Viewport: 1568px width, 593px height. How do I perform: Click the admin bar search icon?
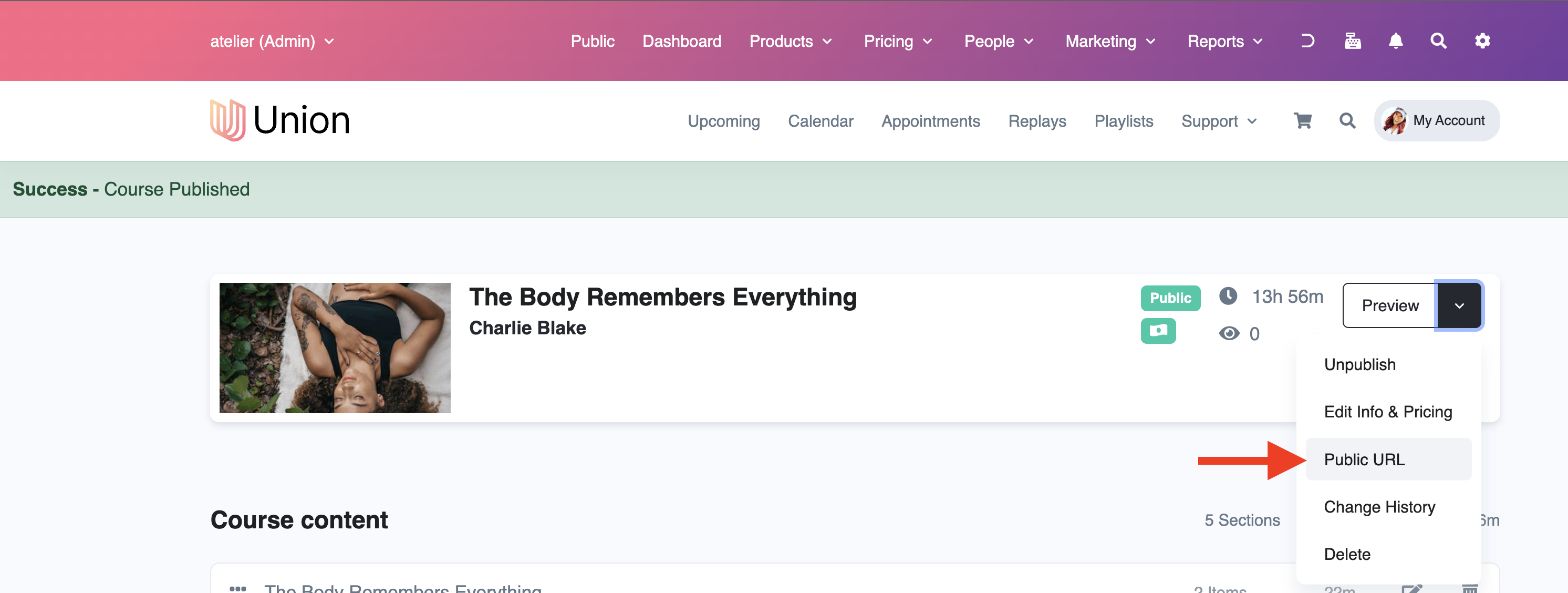click(x=1438, y=41)
